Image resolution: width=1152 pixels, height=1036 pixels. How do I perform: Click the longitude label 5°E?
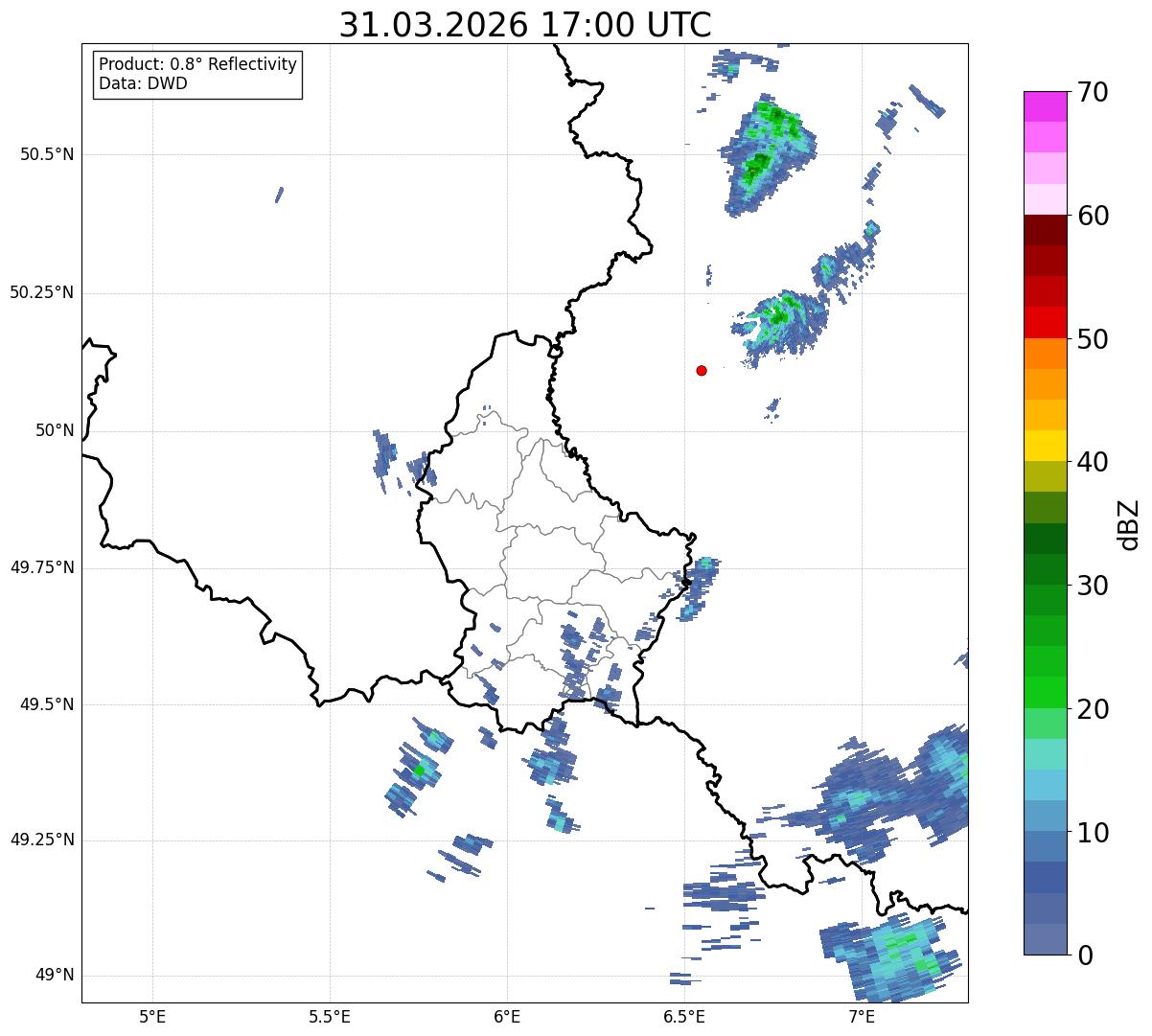[152, 1017]
